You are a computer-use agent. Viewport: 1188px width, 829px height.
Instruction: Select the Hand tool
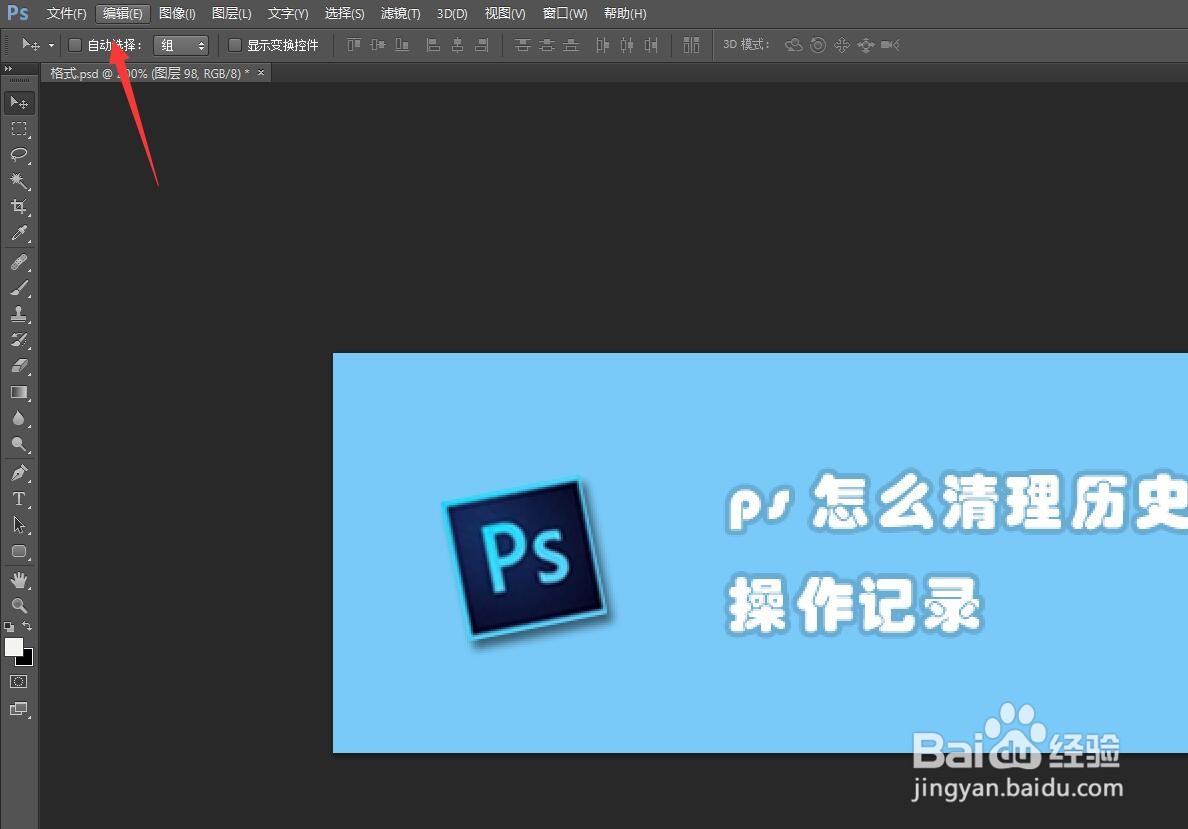pyautogui.click(x=20, y=579)
